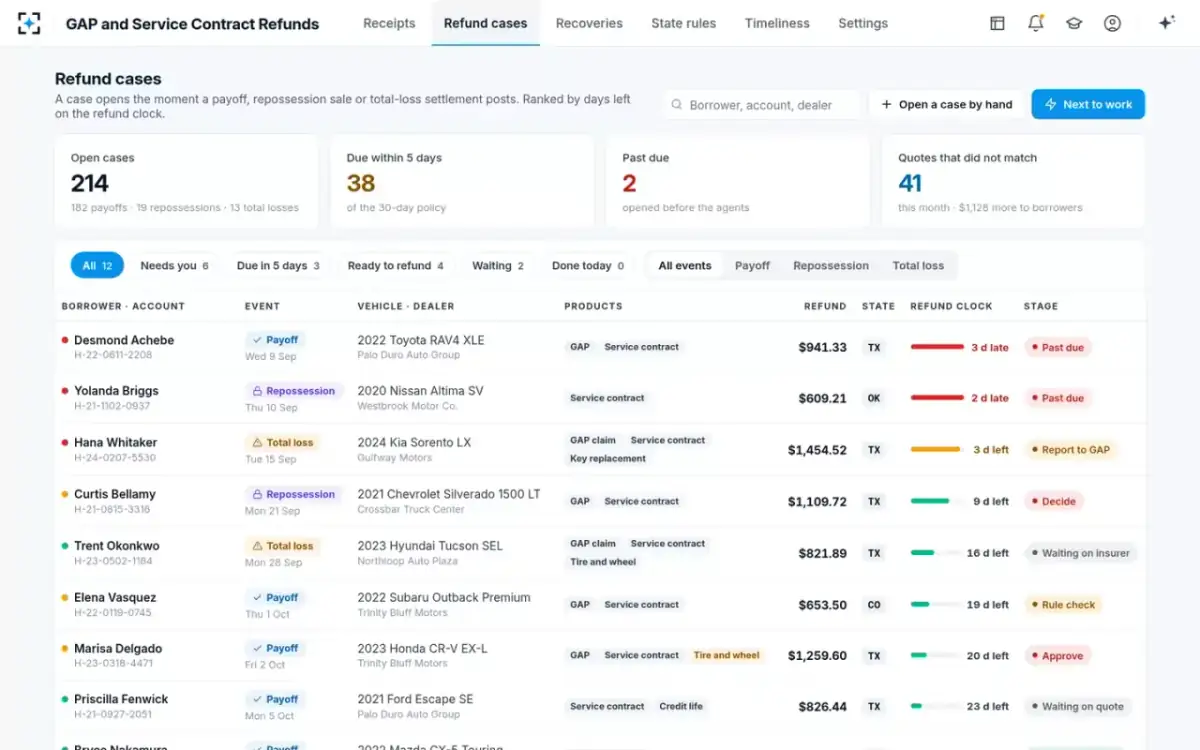Viewport: 1200px width, 750px height.
Task: Filter by Due in 5 days
Action: 278,265
